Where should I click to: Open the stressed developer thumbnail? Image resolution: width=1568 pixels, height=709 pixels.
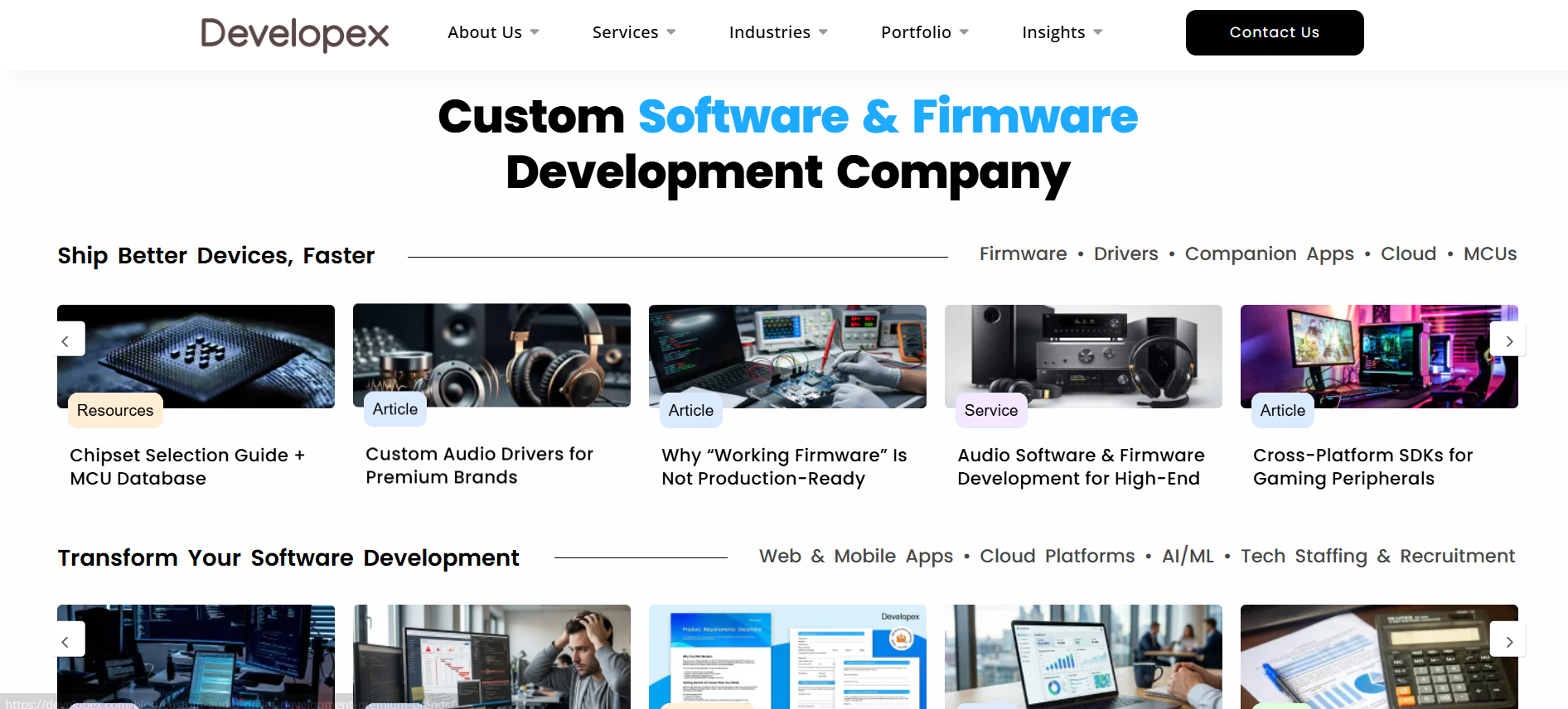[491, 657]
